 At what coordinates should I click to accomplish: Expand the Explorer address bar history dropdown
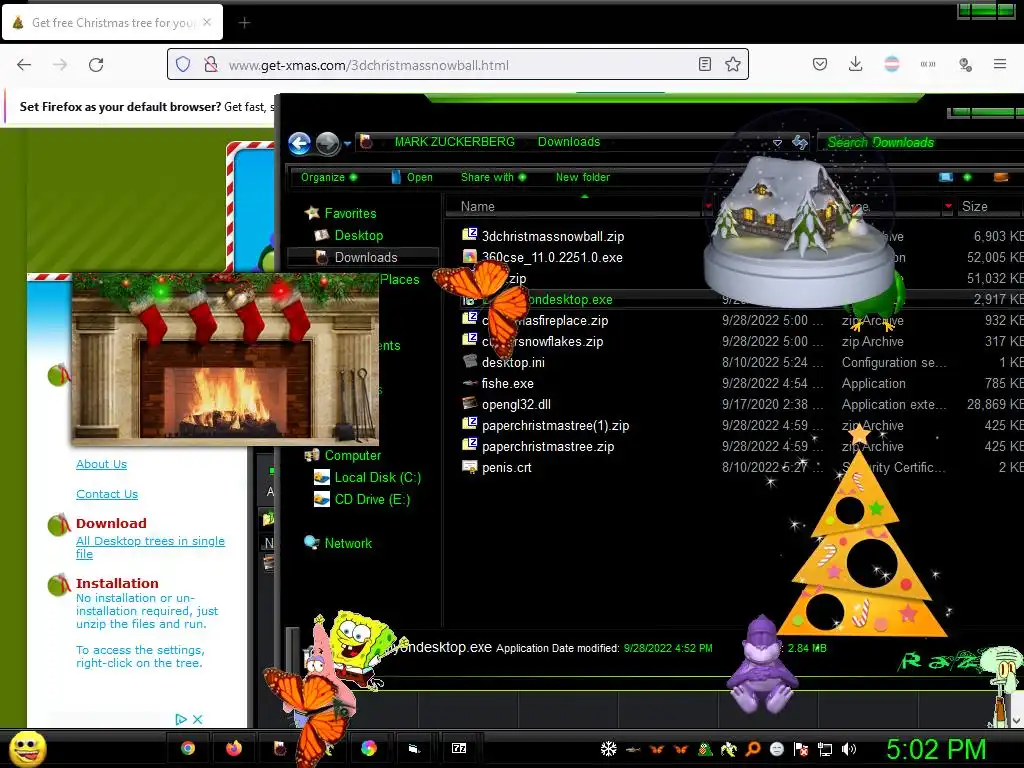777,142
